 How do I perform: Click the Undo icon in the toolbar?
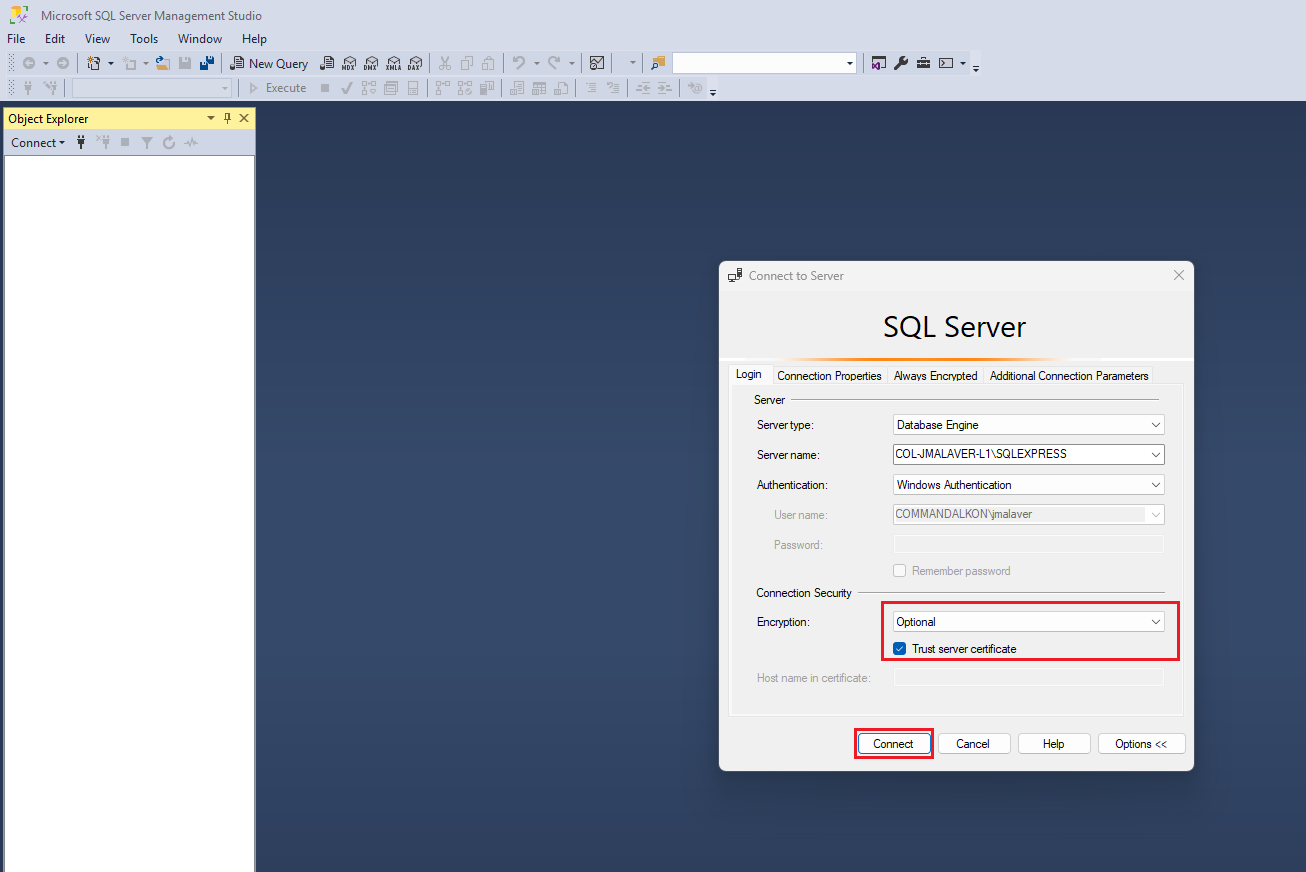pyautogui.click(x=519, y=63)
